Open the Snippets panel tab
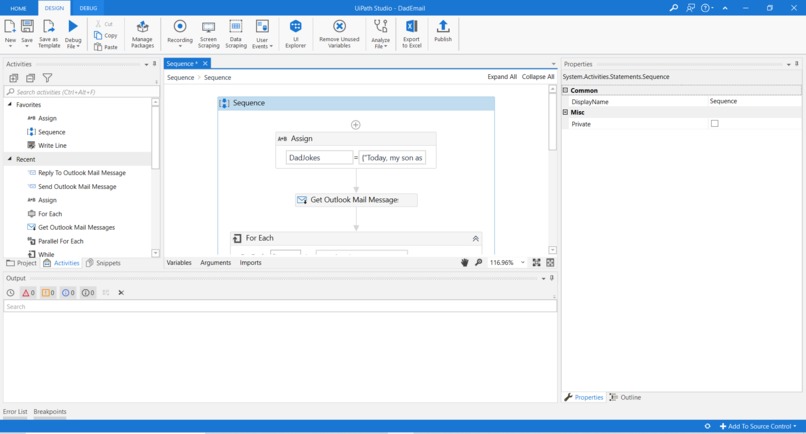Image resolution: width=806 pixels, height=434 pixels. pos(103,263)
